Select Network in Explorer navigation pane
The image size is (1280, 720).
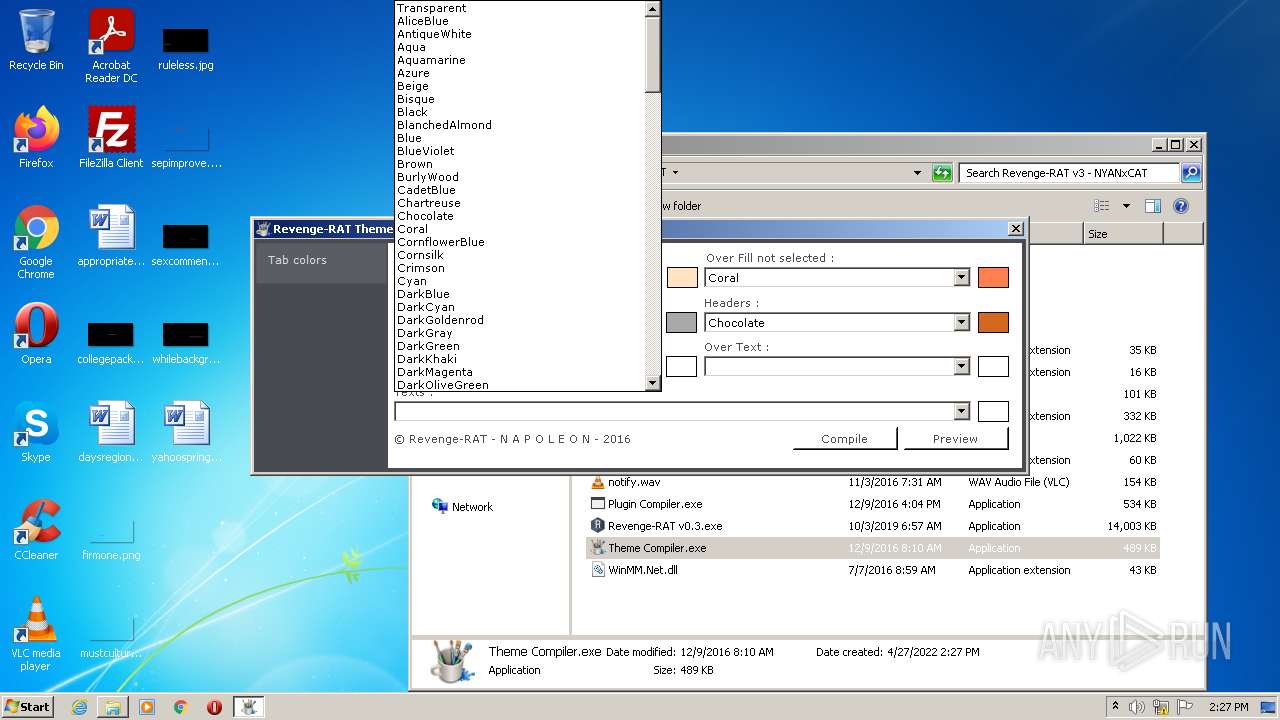[462, 507]
